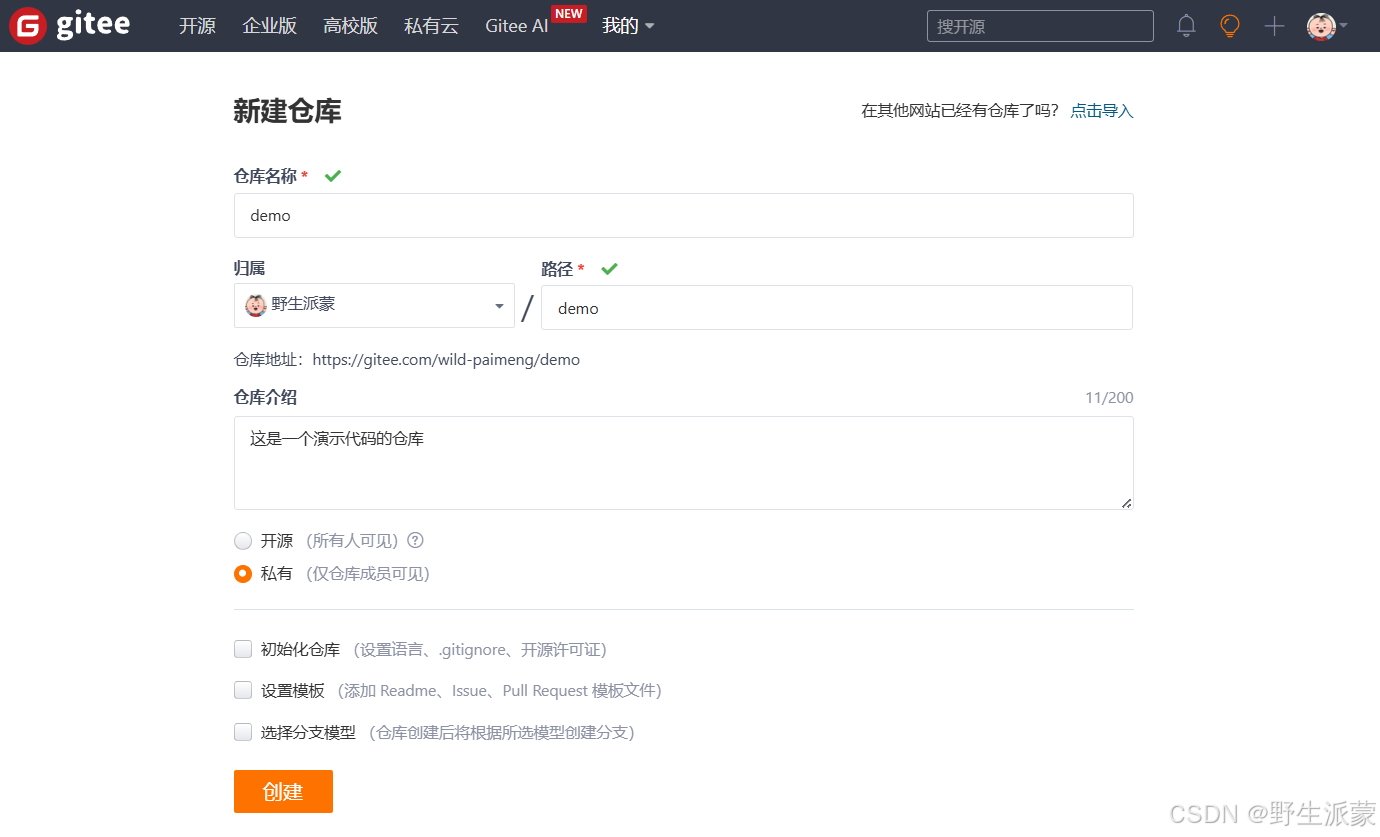The width and height of the screenshot is (1380, 837).
Task: Click the 野生派蒙 avatar in the 归属 selector
Action: click(x=256, y=305)
